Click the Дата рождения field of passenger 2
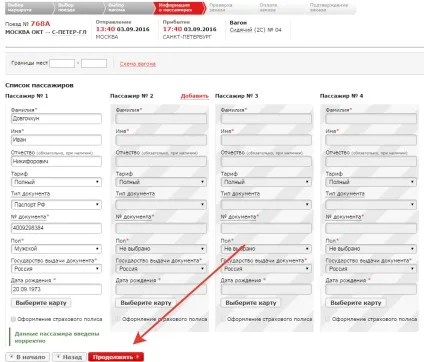The height and width of the screenshot is (362, 424). [x=161, y=289]
